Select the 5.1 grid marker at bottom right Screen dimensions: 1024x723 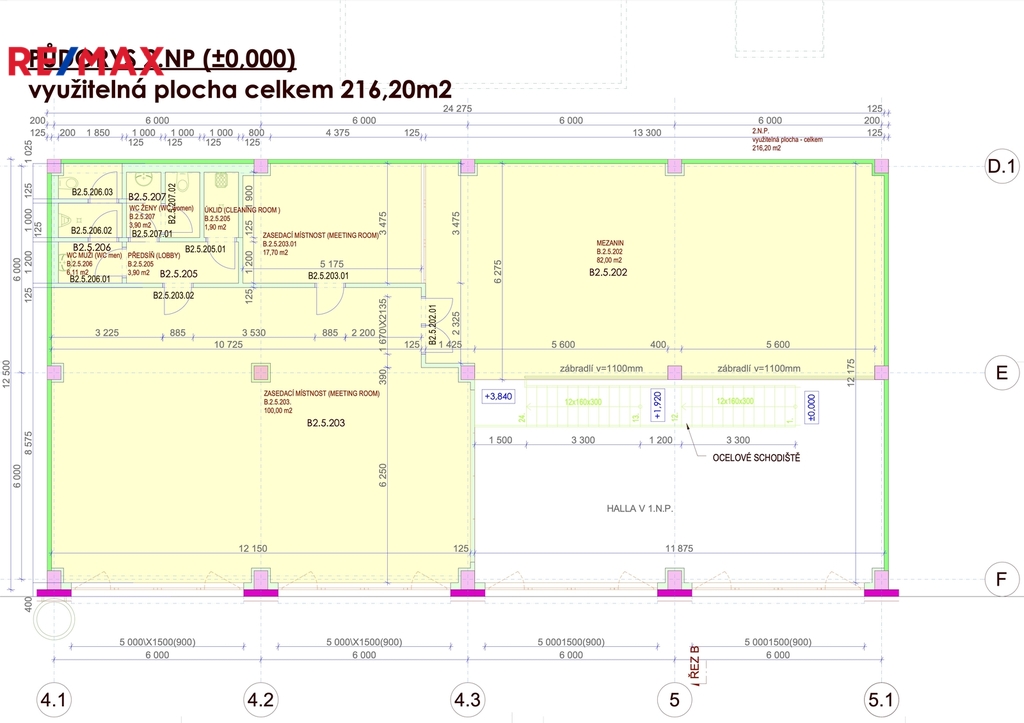881,701
